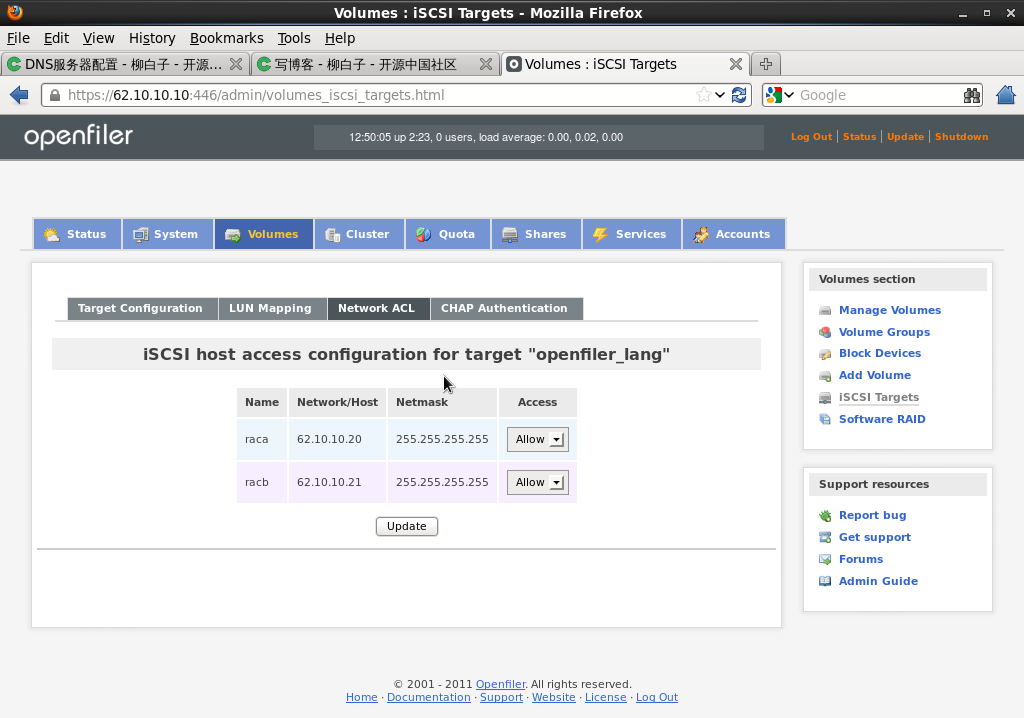
Task: Click the Firefox back arrow button
Action: pos(18,95)
